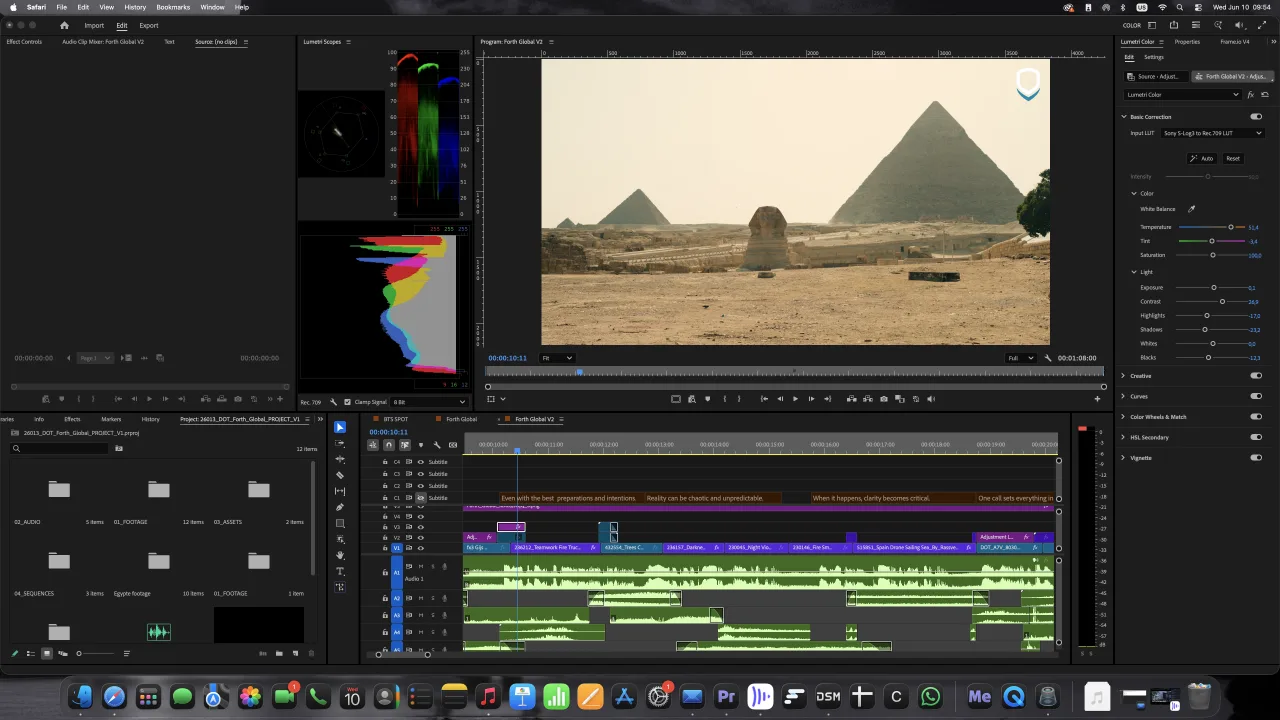1280x720 pixels.
Task: Switch to the Export workspace tab
Action: [149, 25]
